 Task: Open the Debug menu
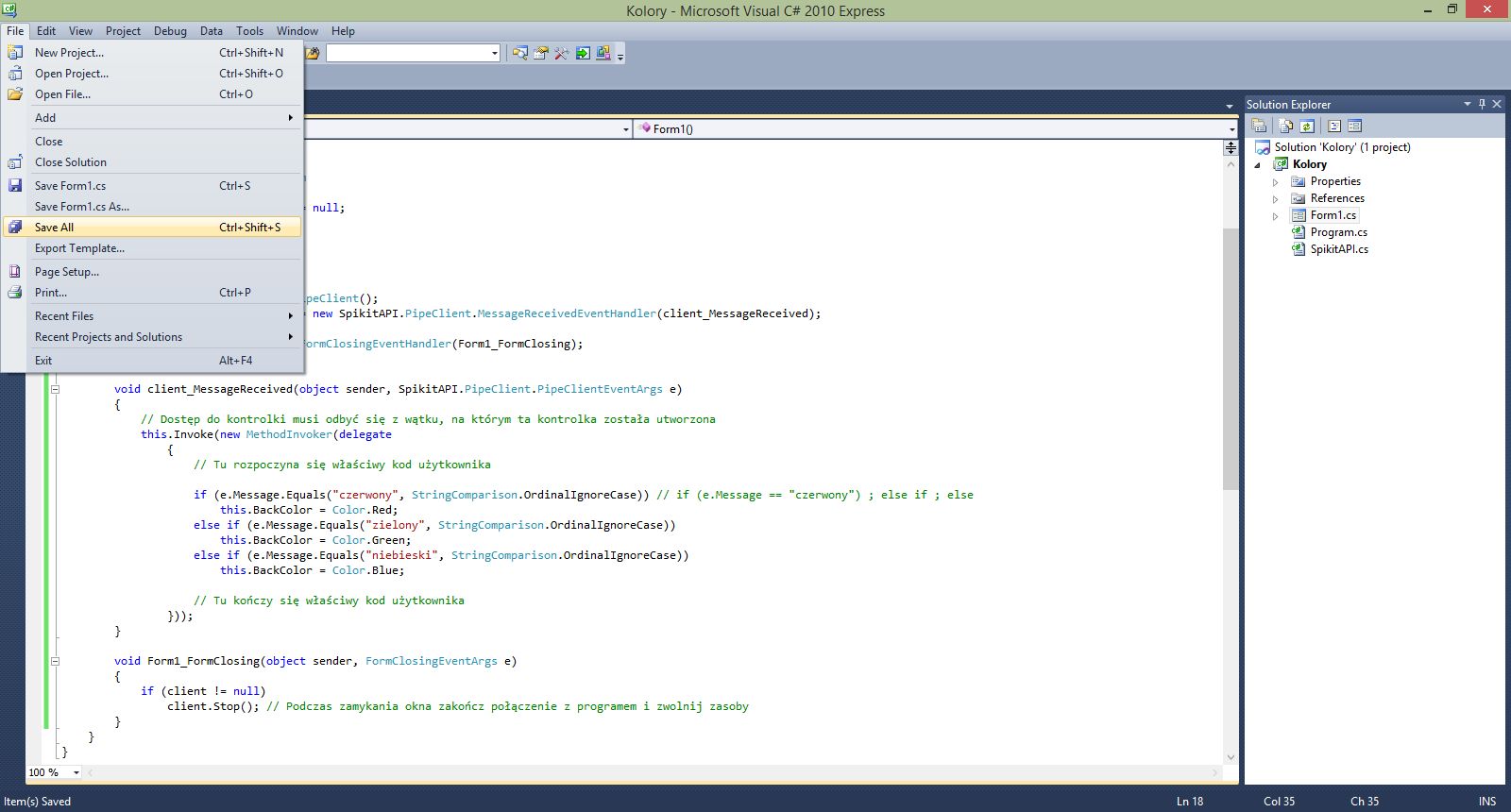pyautogui.click(x=170, y=31)
